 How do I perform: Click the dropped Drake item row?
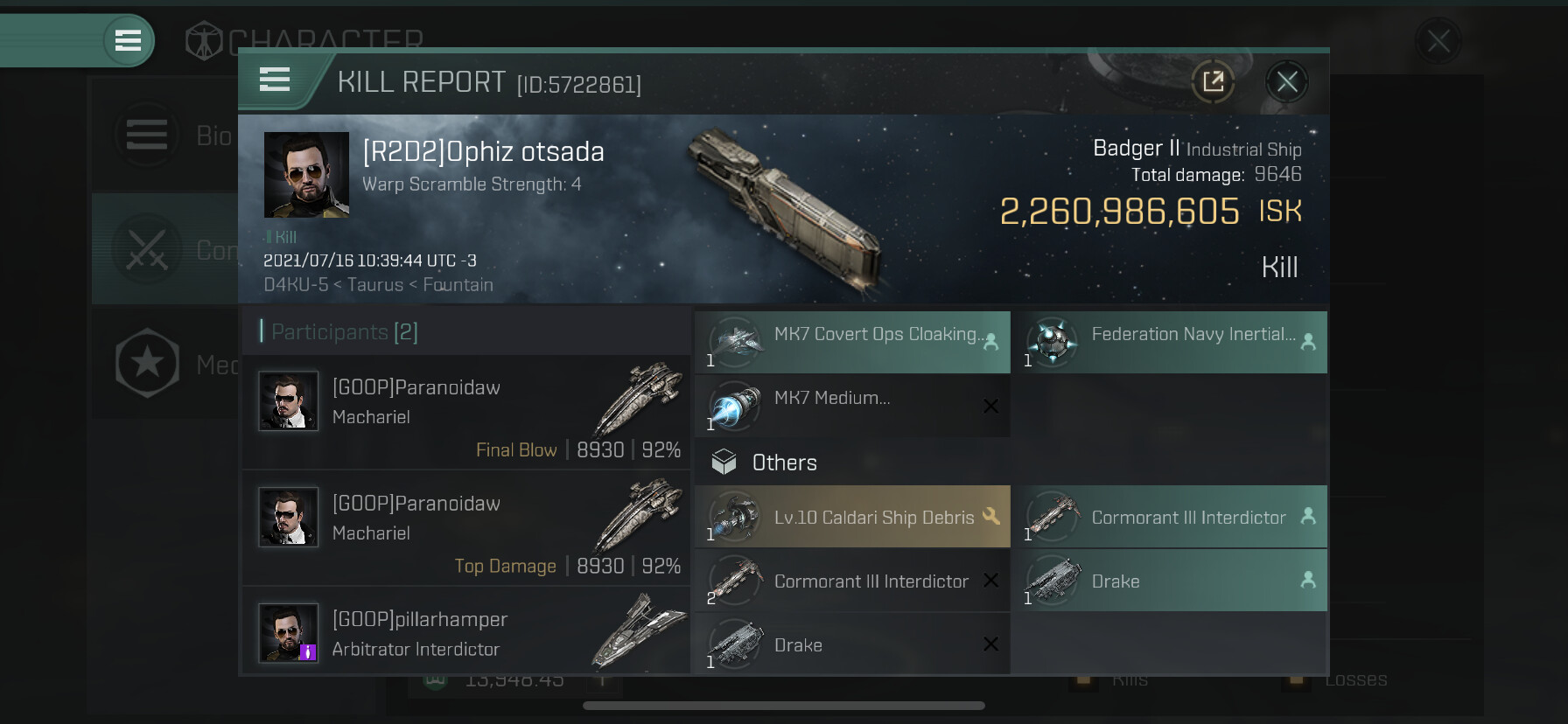coord(1170,581)
